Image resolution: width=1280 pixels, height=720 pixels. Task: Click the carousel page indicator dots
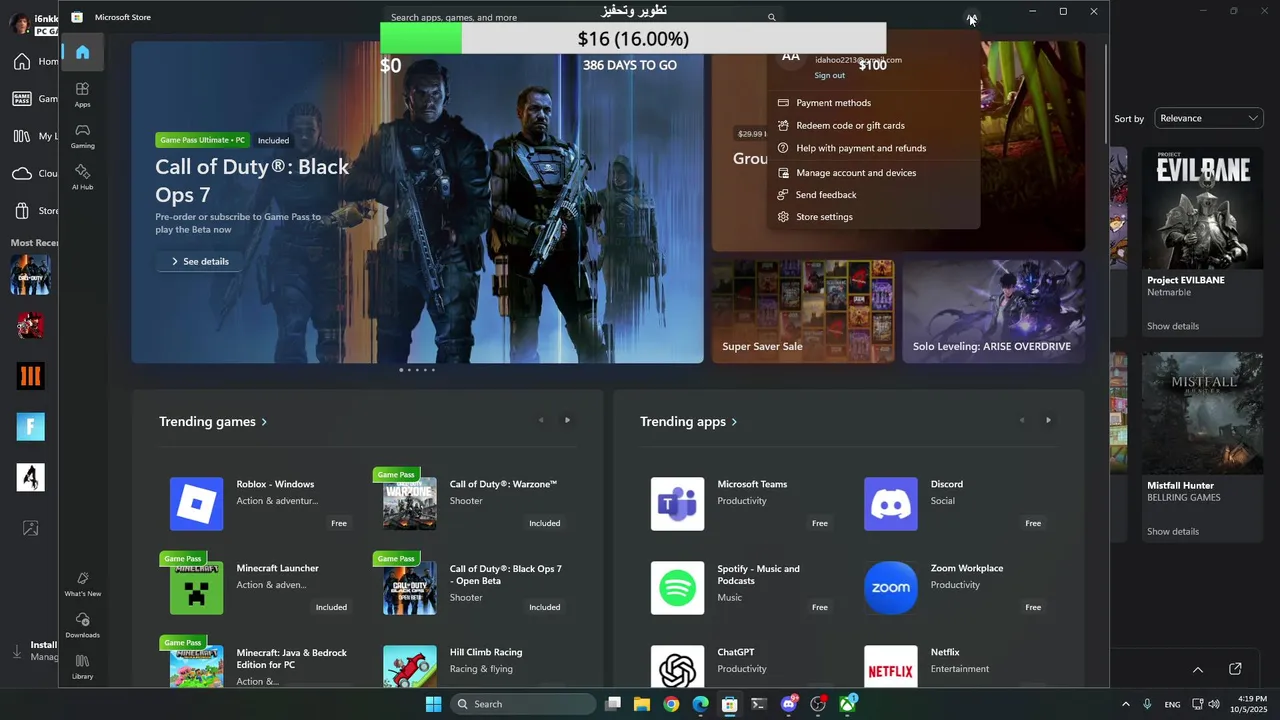(x=417, y=370)
